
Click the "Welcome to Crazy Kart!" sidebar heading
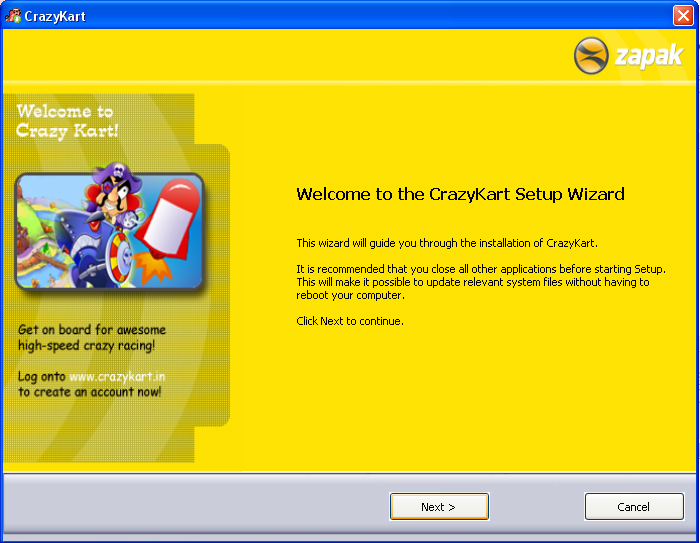tap(67, 121)
